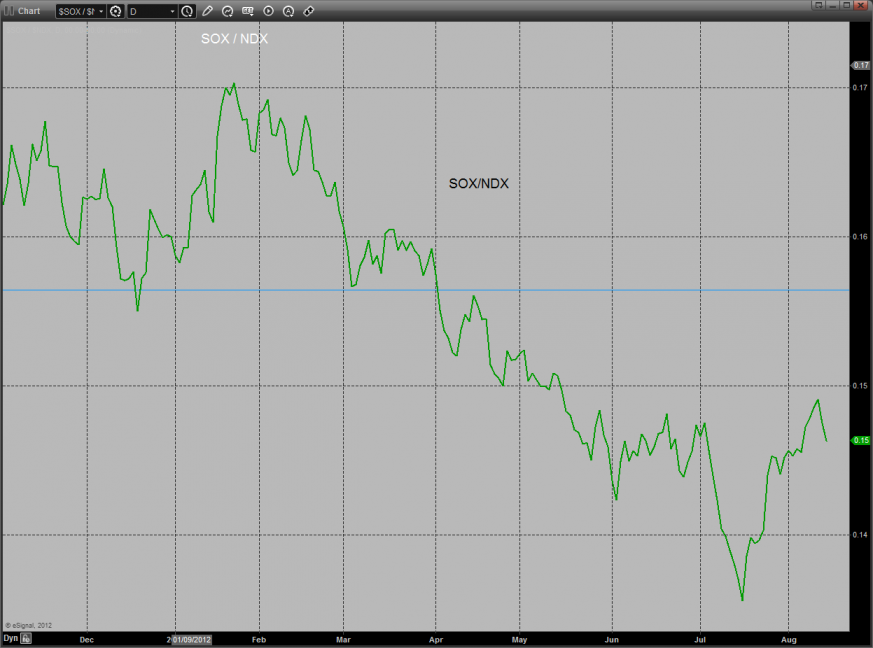Click the SOX / NDX title at chart top
This screenshot has width=873, height=648.
point(234,39)
